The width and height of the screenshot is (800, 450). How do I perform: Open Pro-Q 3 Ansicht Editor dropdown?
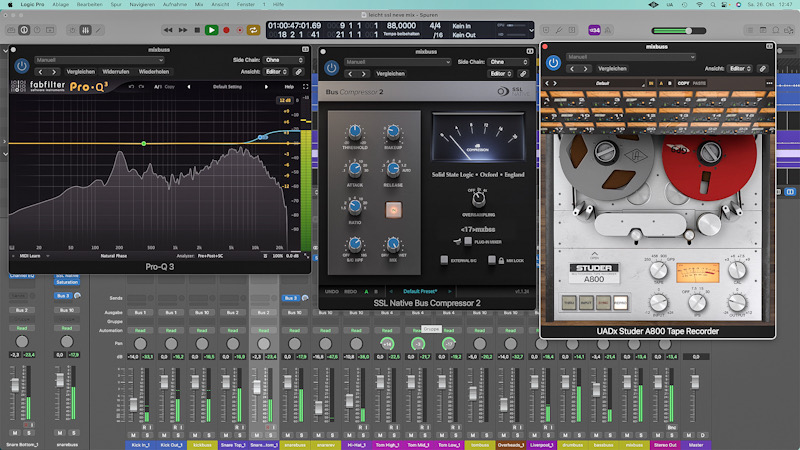tap(276, 72)
